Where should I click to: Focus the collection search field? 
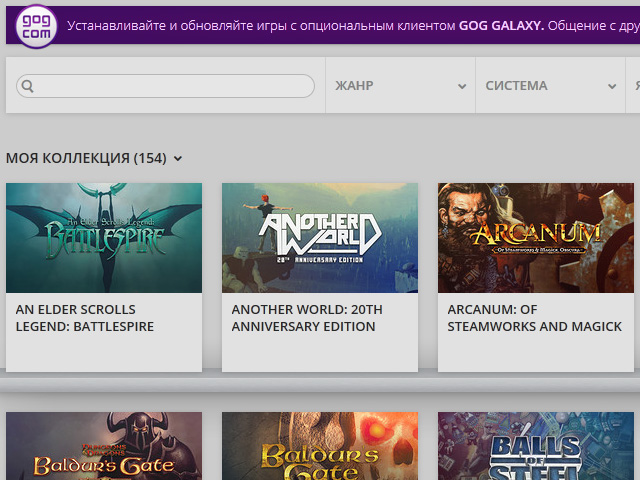click(x=165, y=86)
